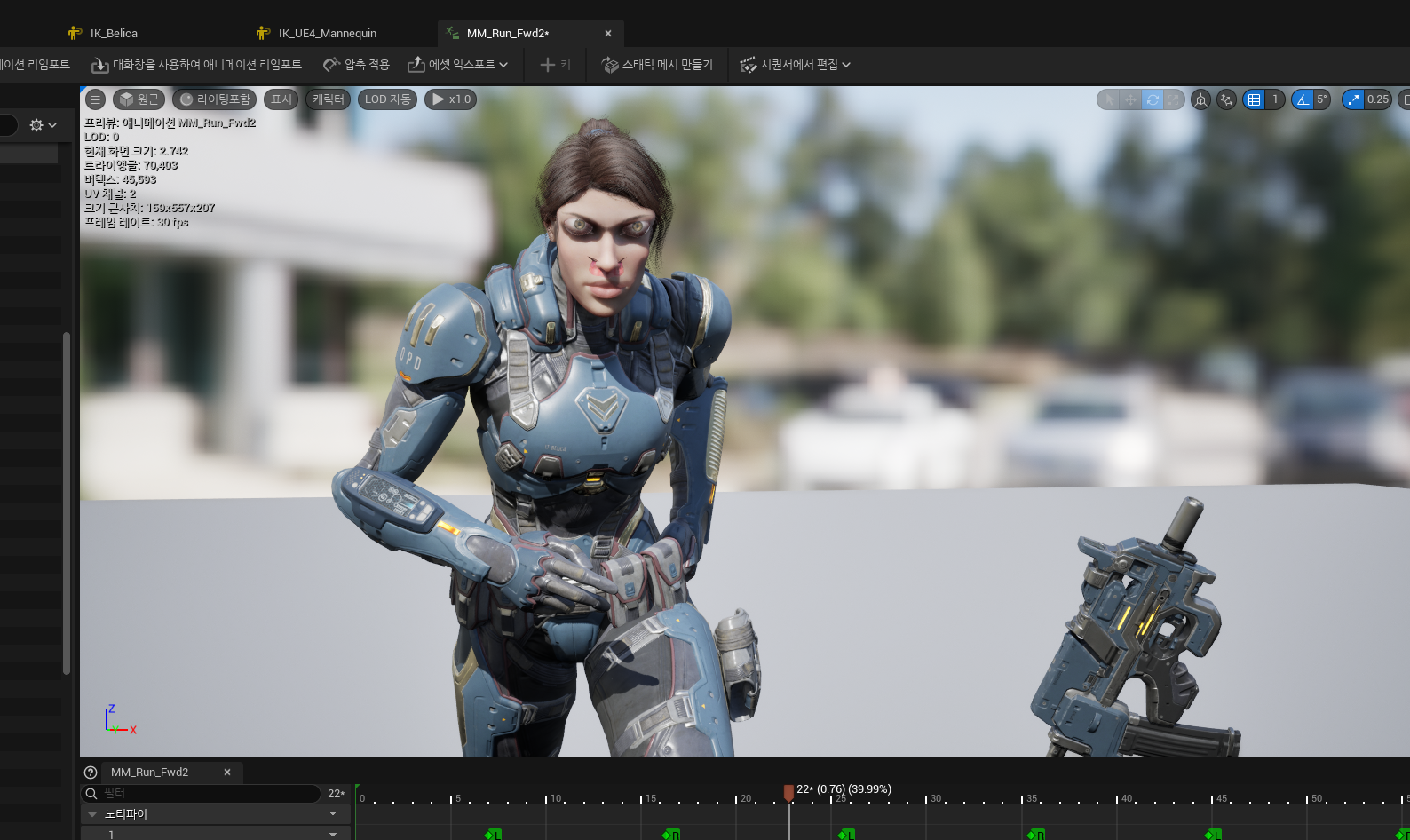Open the playback speed x1.0 menu

pos(451,99)
